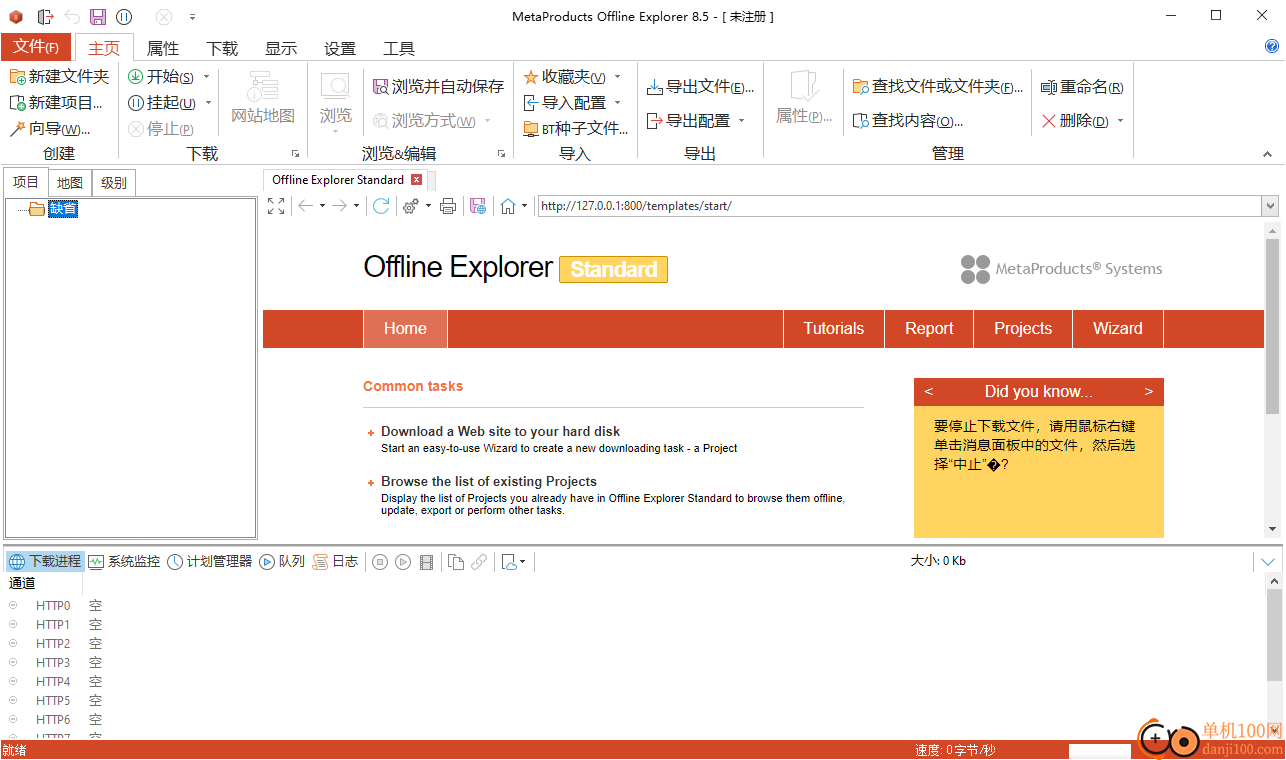Click the browser gears settings icon
This screenshot has width=1286, height=760.
click(410, 206)
